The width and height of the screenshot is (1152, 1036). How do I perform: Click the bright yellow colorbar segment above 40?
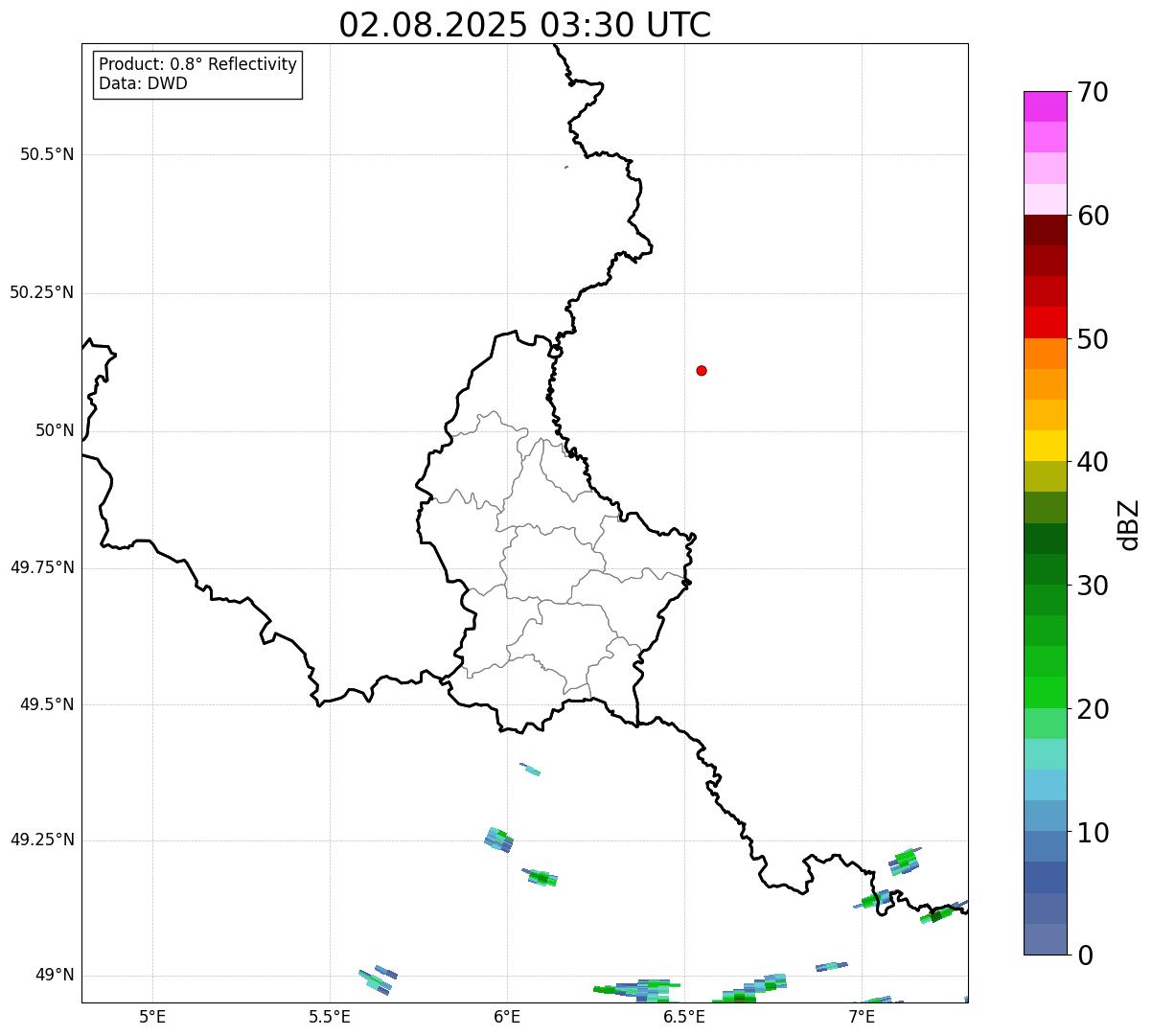coord(1045,446)
